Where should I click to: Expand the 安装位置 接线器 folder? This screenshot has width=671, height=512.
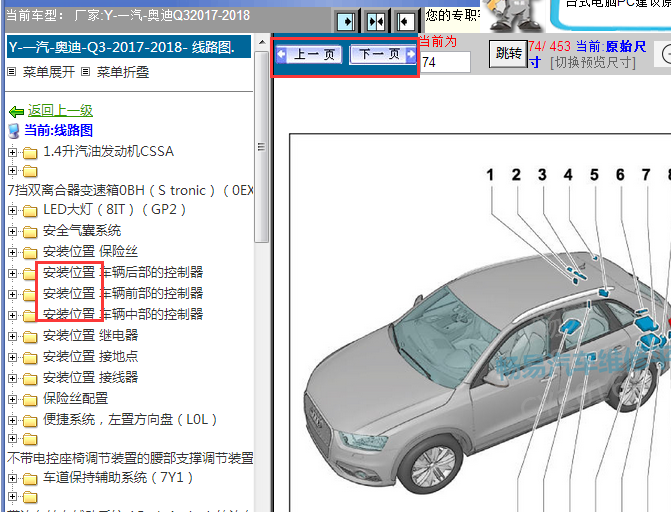pyautogui.click(x=12, y=378)
